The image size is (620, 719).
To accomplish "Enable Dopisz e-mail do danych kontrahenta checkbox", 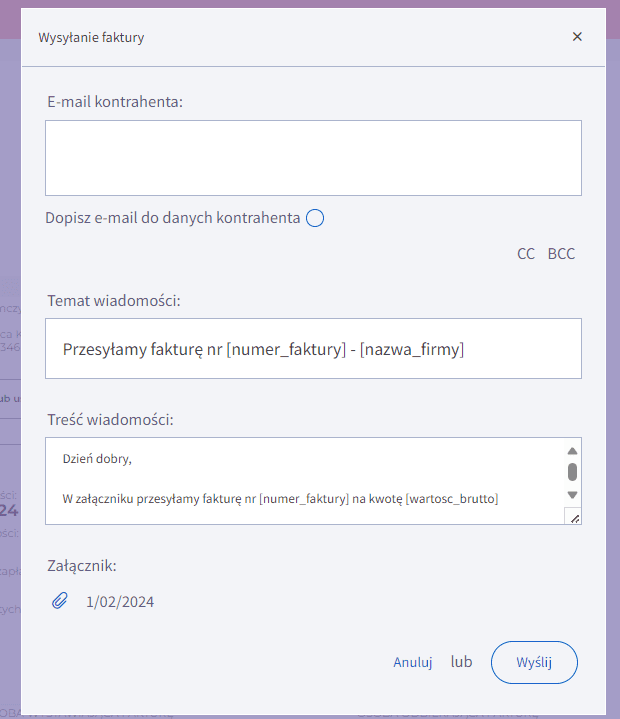I will click(x=314, y=218).
